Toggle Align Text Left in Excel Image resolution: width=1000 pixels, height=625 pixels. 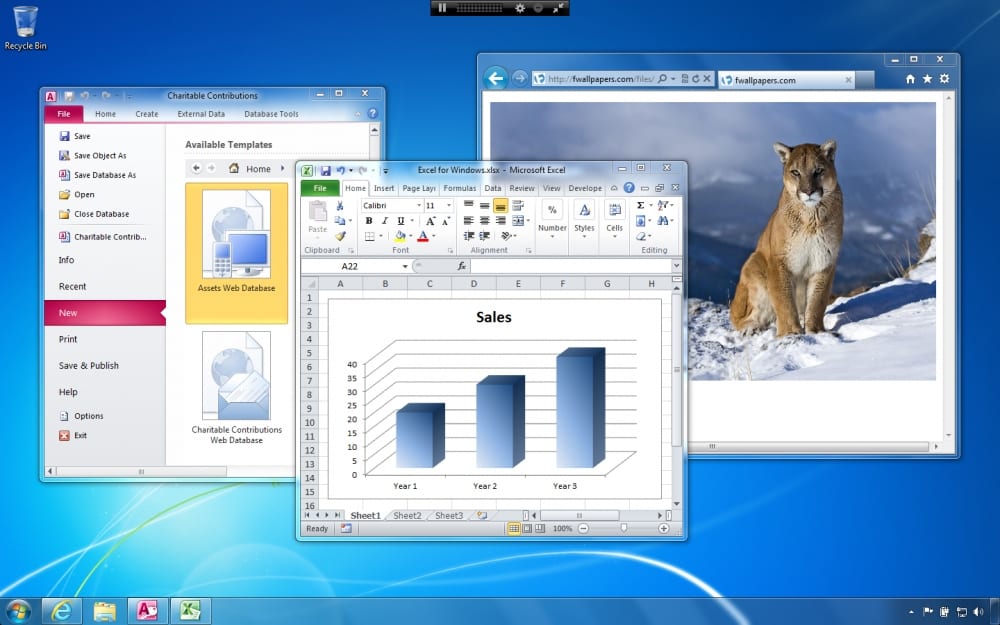click(x=469, y=221)
